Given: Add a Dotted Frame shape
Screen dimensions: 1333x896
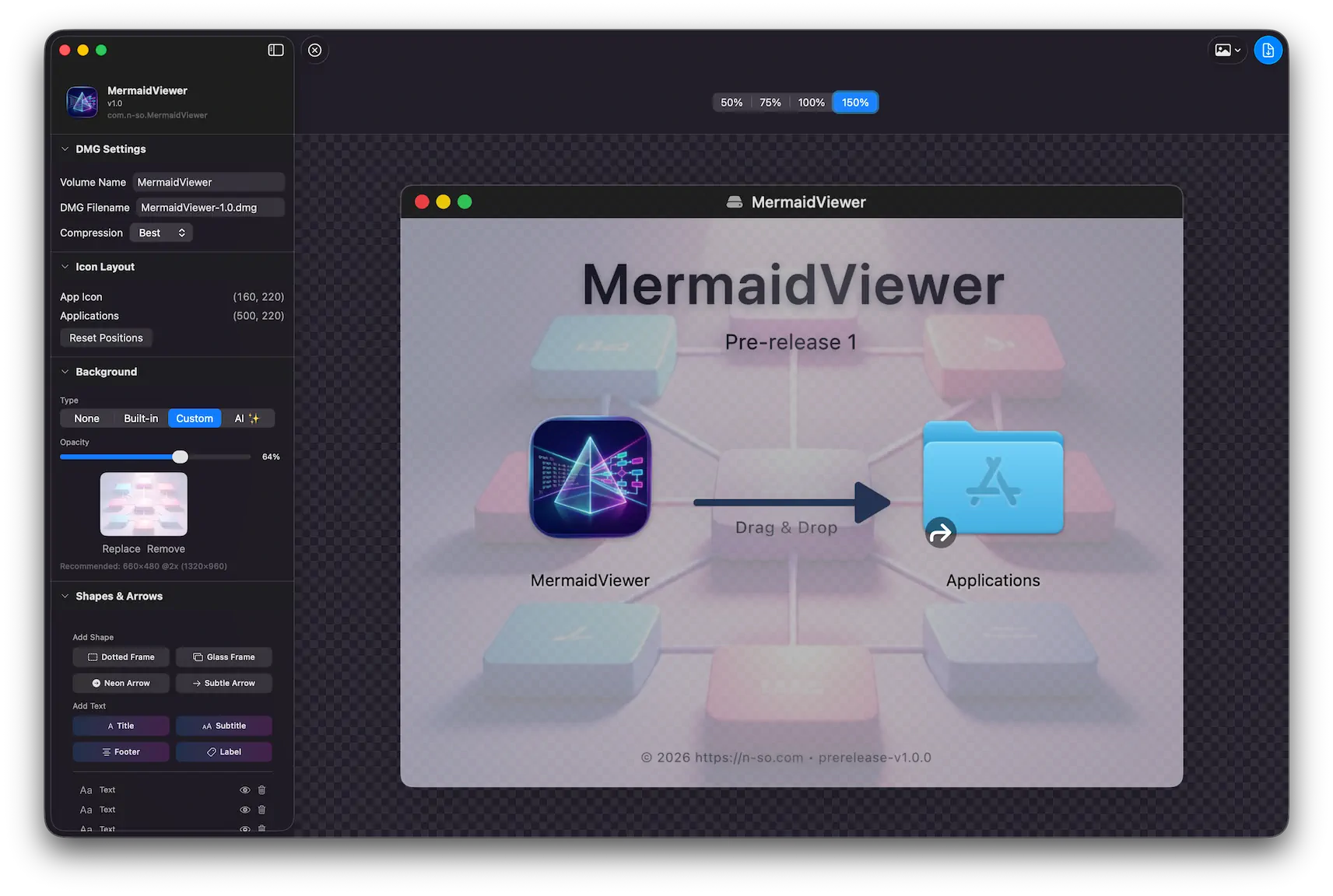Looking at the screenshot, I should pos(121,657).
